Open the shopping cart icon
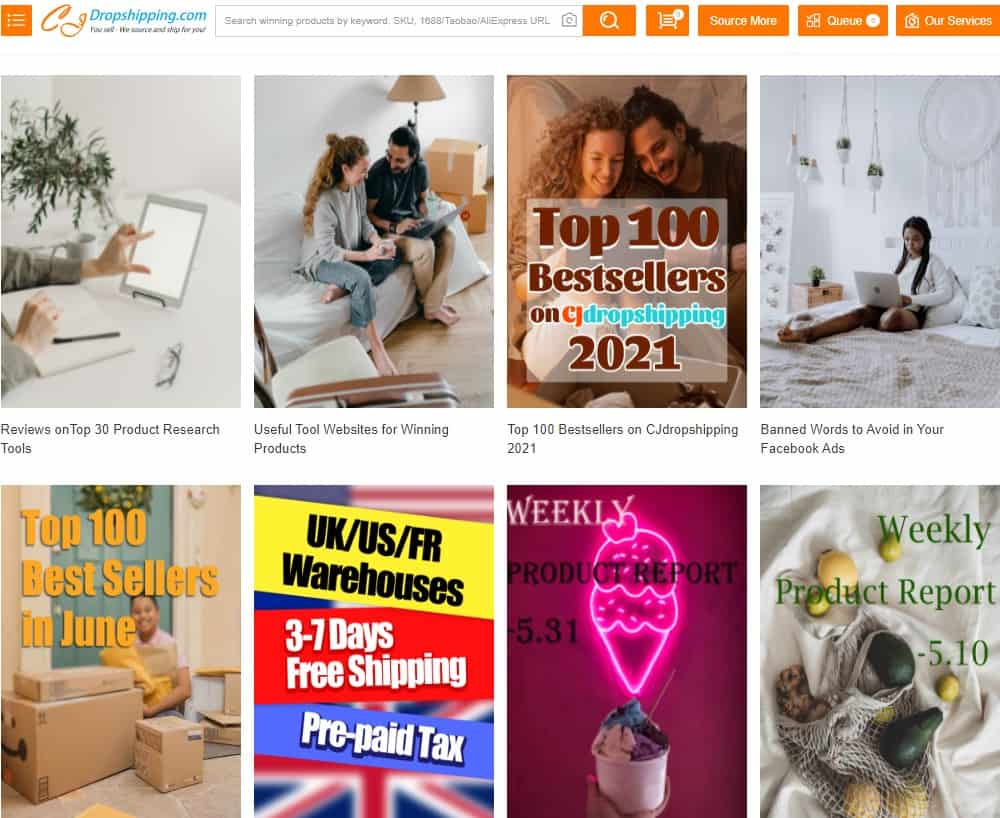The width and height of the screenshot is (1000, 818). pyautogui.click(x=667, y=20)
